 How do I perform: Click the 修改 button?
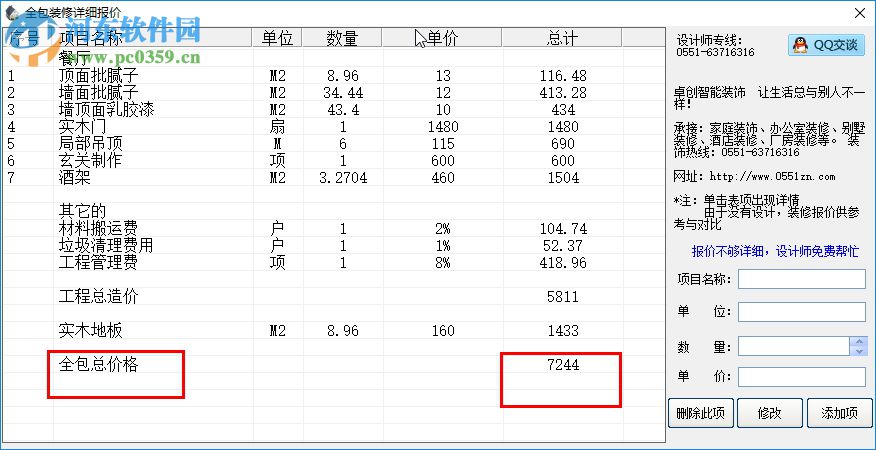pos(769,413)
